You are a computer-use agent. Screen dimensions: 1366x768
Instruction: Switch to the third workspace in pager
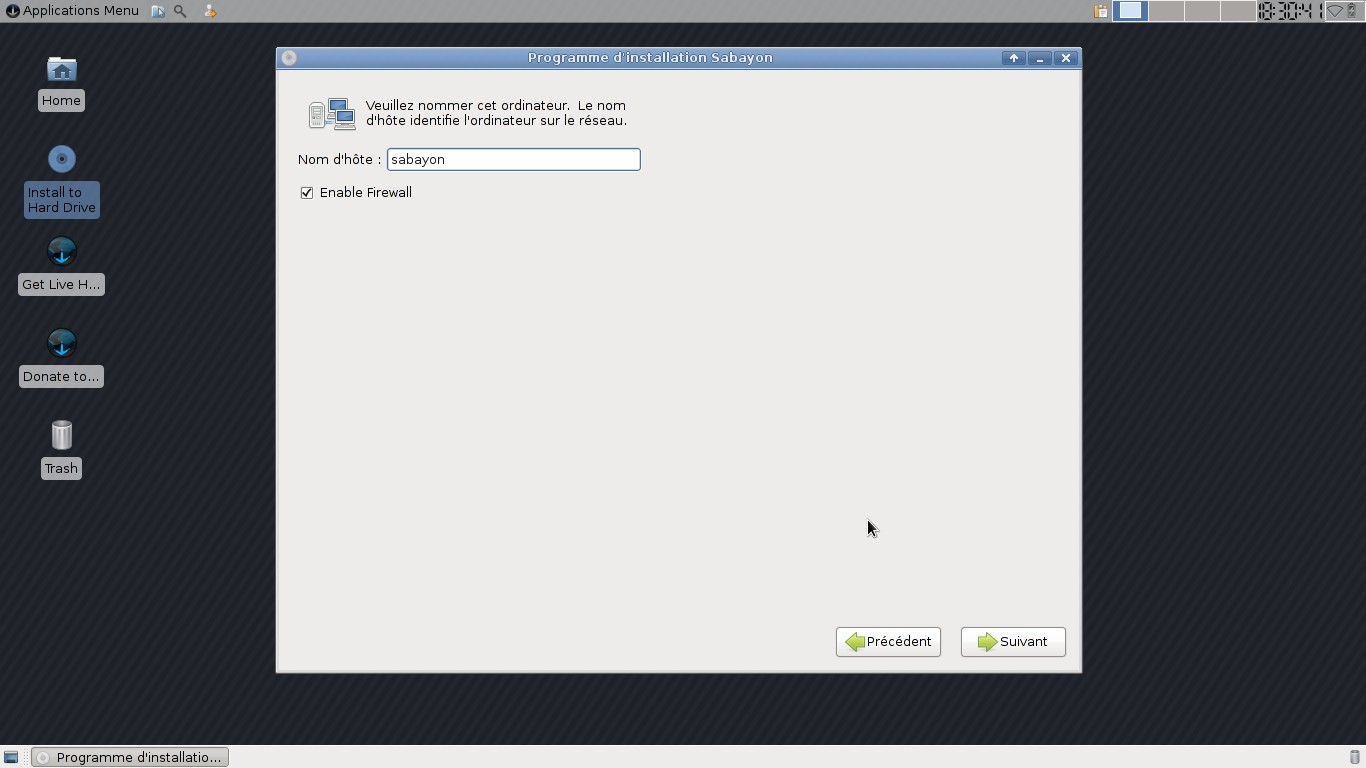coord(1202,11)
